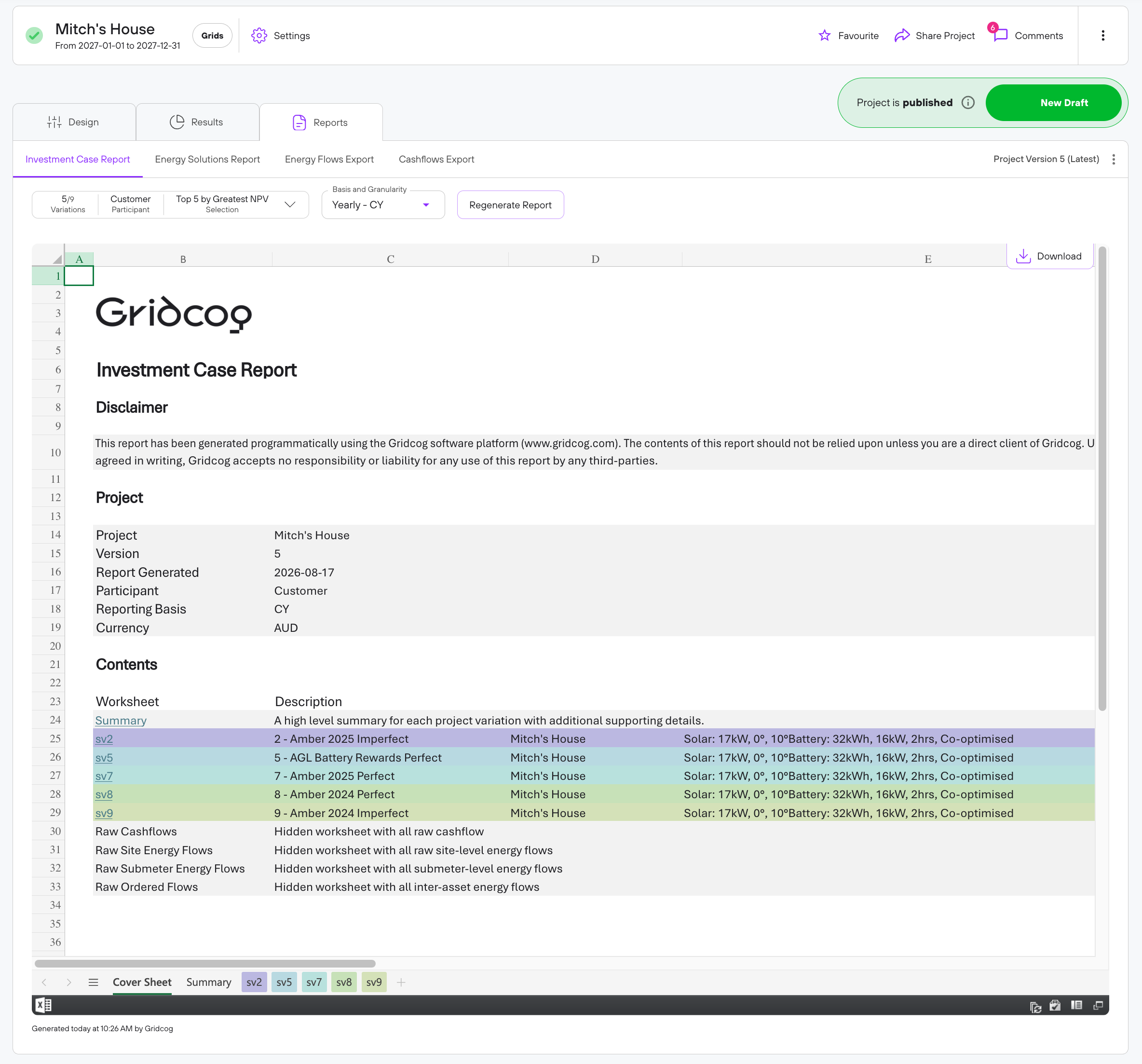This screenshot has height=1064, width=1142.
Task: Click the Design tab sliders icon
Action: pos(54,122)
